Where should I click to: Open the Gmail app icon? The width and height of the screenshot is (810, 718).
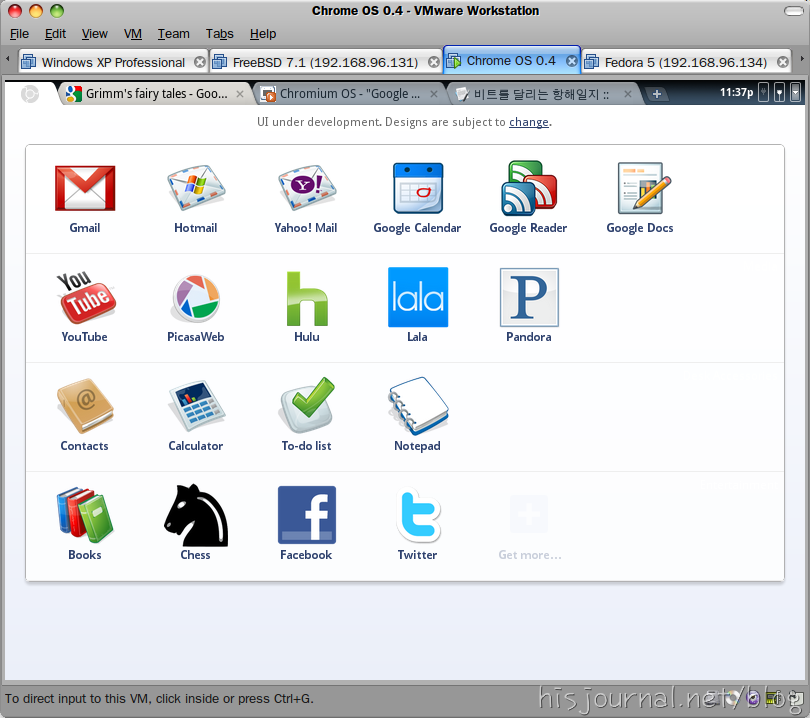click(x=85, y=188)
